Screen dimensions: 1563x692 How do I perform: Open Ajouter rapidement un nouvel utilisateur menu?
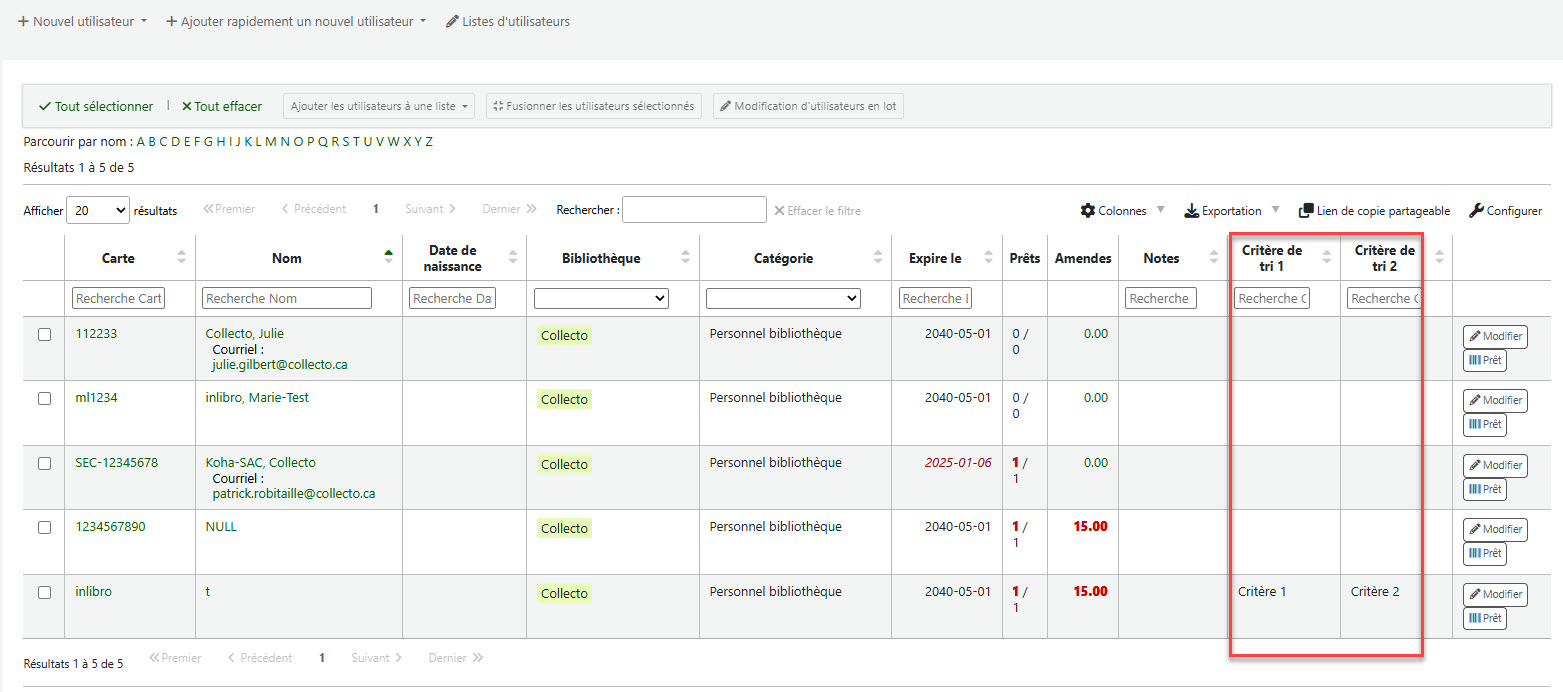point(296,21)
